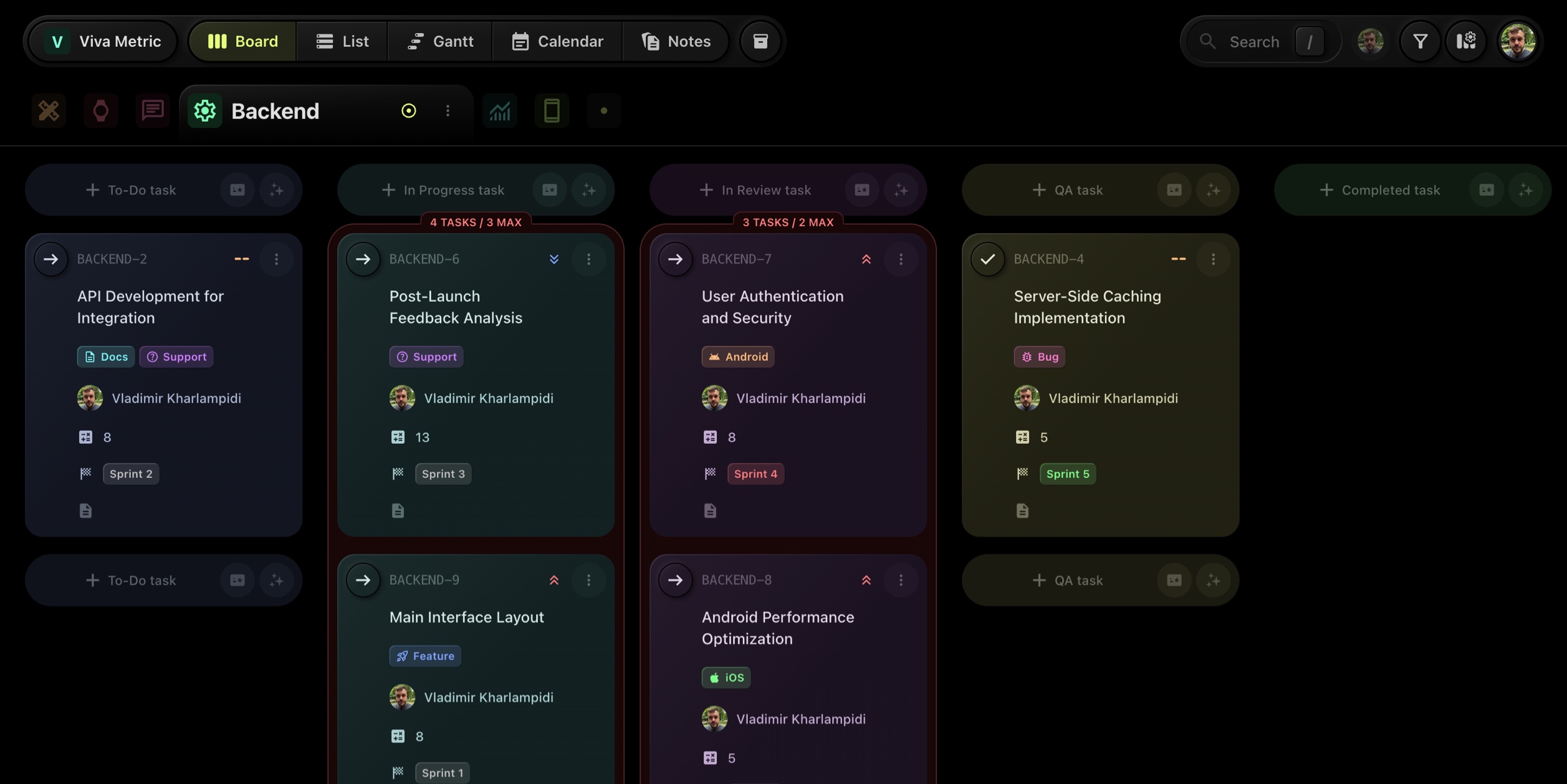
Task: Click the watch icon in the toolbar
Action: [x=100, y=110]
